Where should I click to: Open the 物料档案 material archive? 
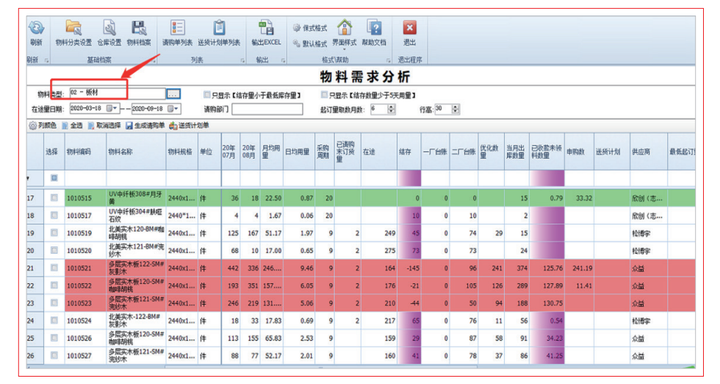(139, 33)
